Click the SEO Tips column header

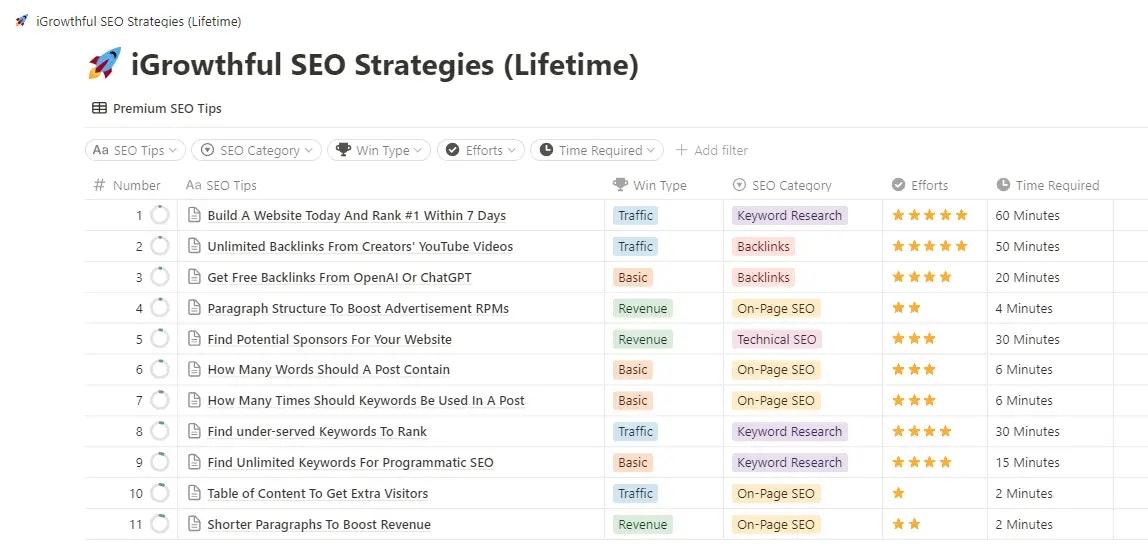click(231, 185)
